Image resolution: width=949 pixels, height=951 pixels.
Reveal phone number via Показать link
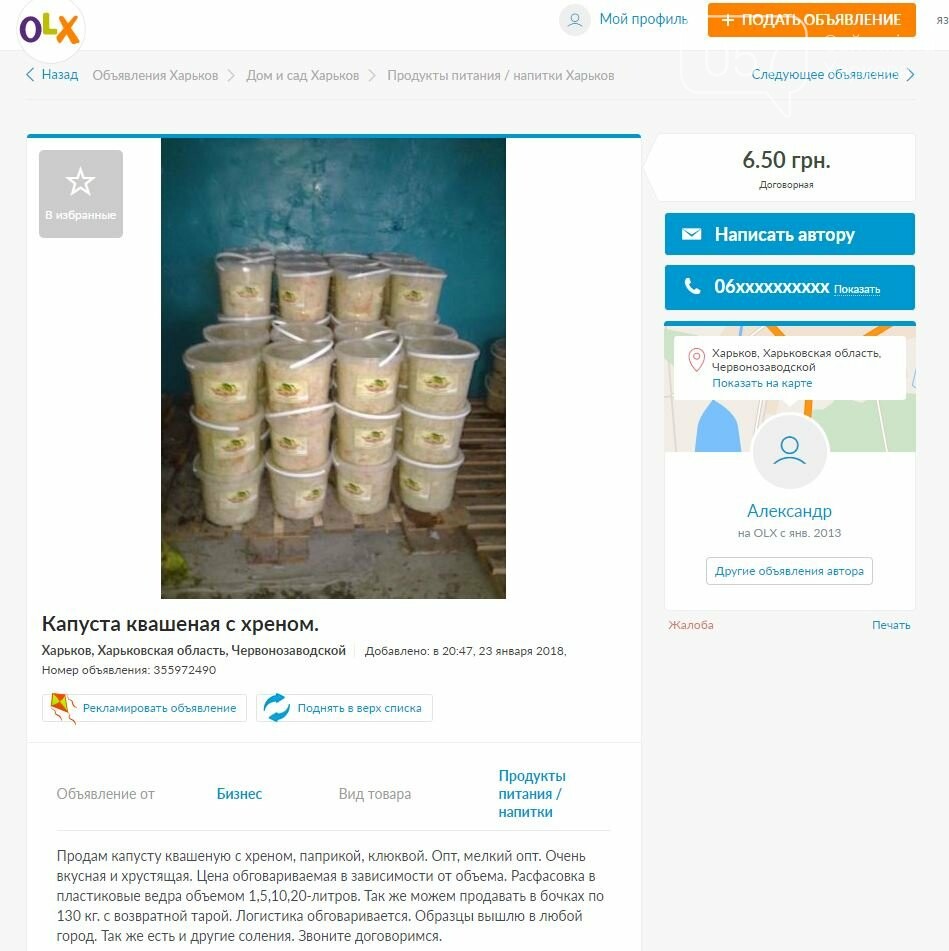click(x=856, y=289)
